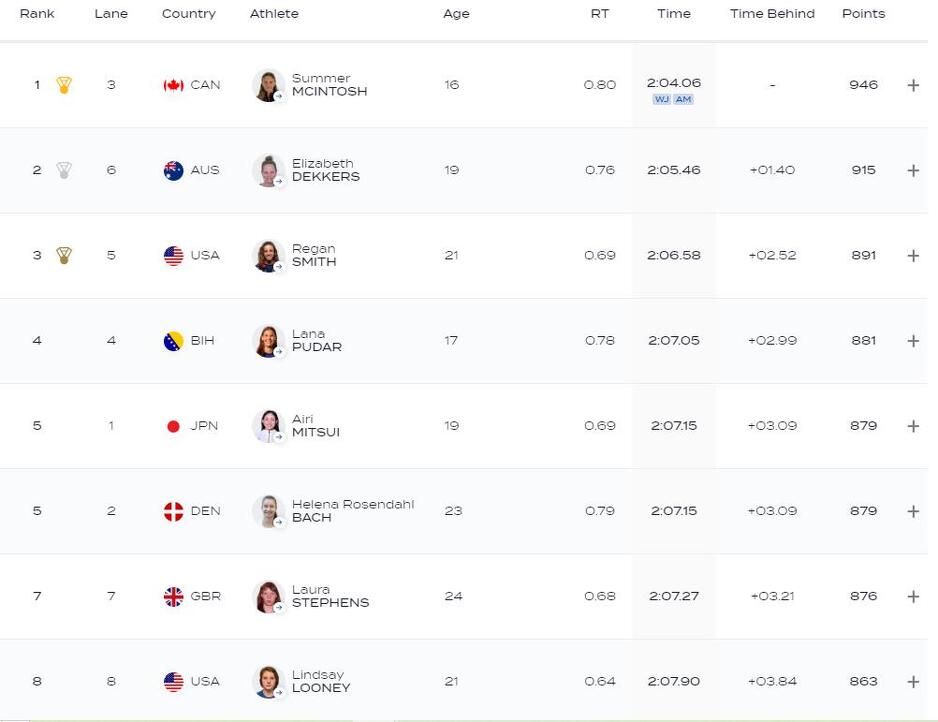Click the gold medal icon for rank 1
The image size is (938, 722).
click(64, 85)
